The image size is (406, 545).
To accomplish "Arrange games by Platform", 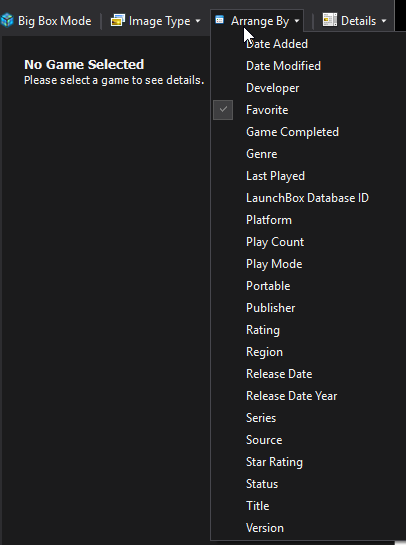I will click(269, 220).
